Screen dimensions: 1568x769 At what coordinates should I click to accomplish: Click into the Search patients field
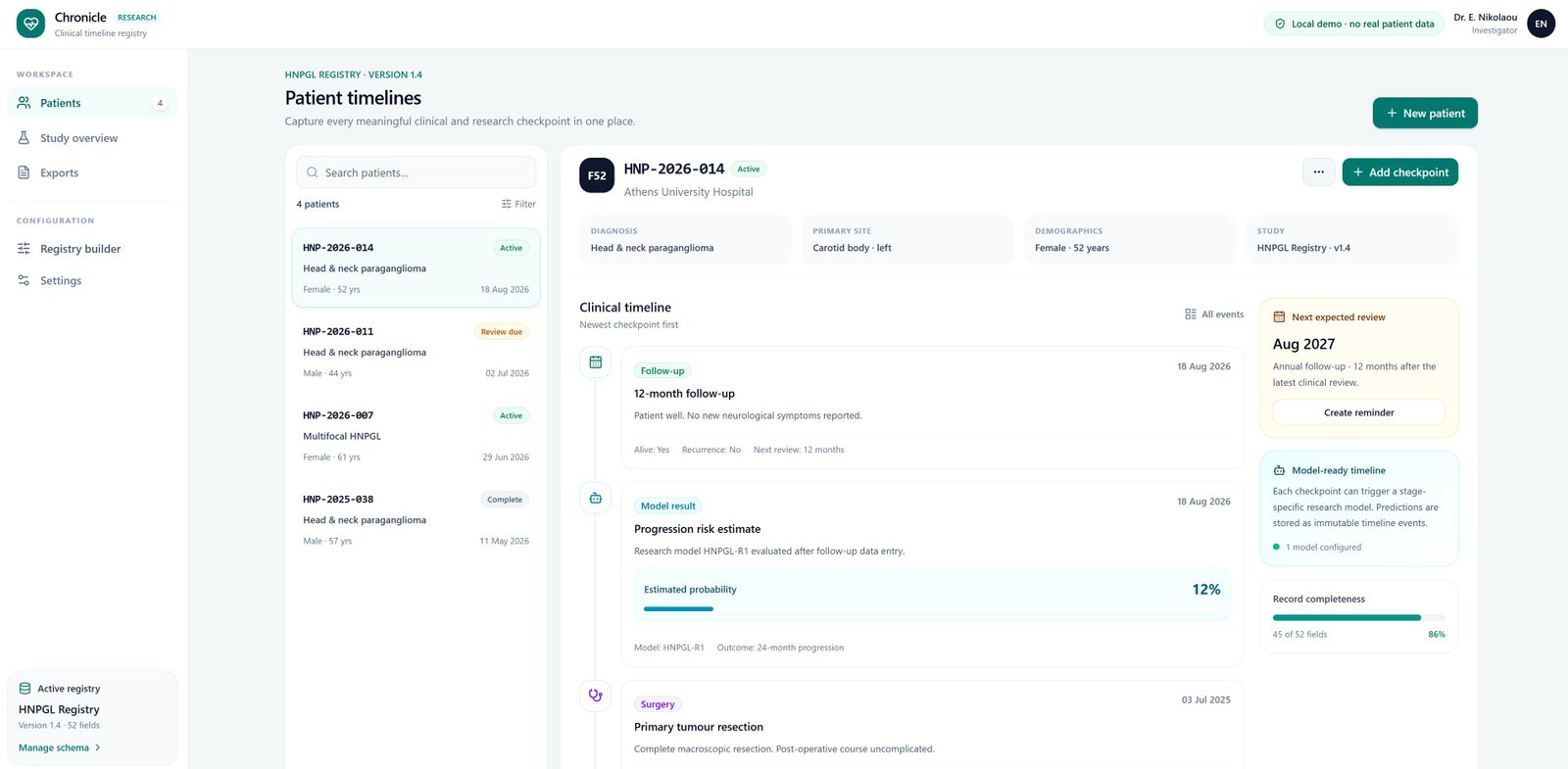pyautogui.click(x=416, y=172)
